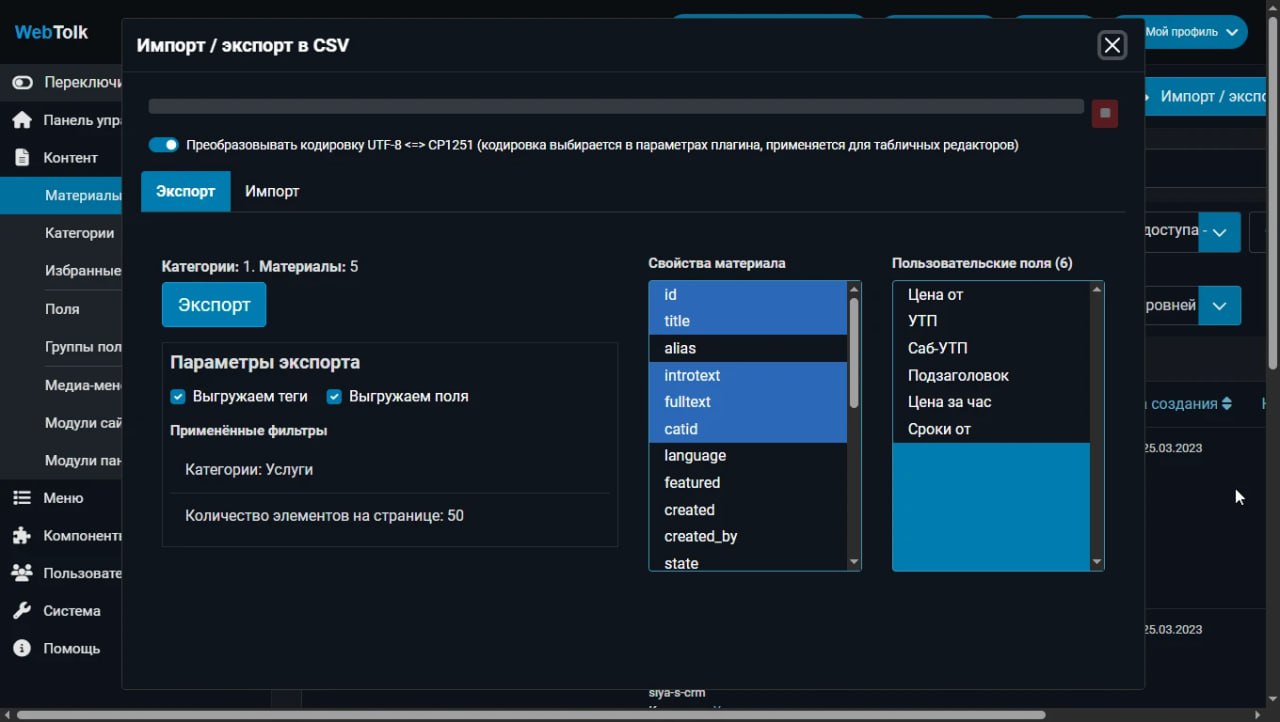
Task: Click the Меню list icon in sidebar
Action: (23, 497)
